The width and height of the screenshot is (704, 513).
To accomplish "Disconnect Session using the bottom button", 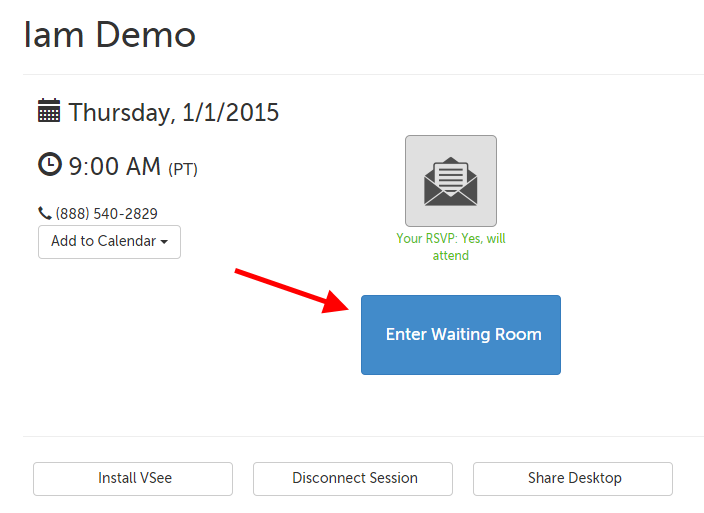I will point(353,479).
